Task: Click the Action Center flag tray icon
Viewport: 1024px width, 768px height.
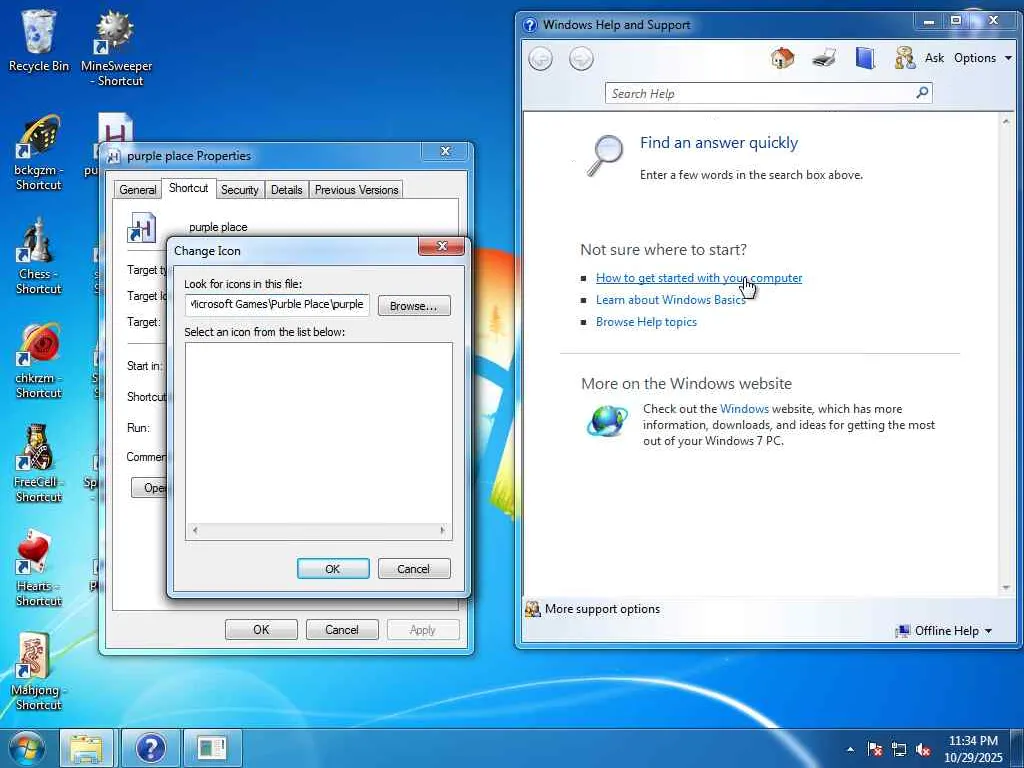Action: point(875,749)
